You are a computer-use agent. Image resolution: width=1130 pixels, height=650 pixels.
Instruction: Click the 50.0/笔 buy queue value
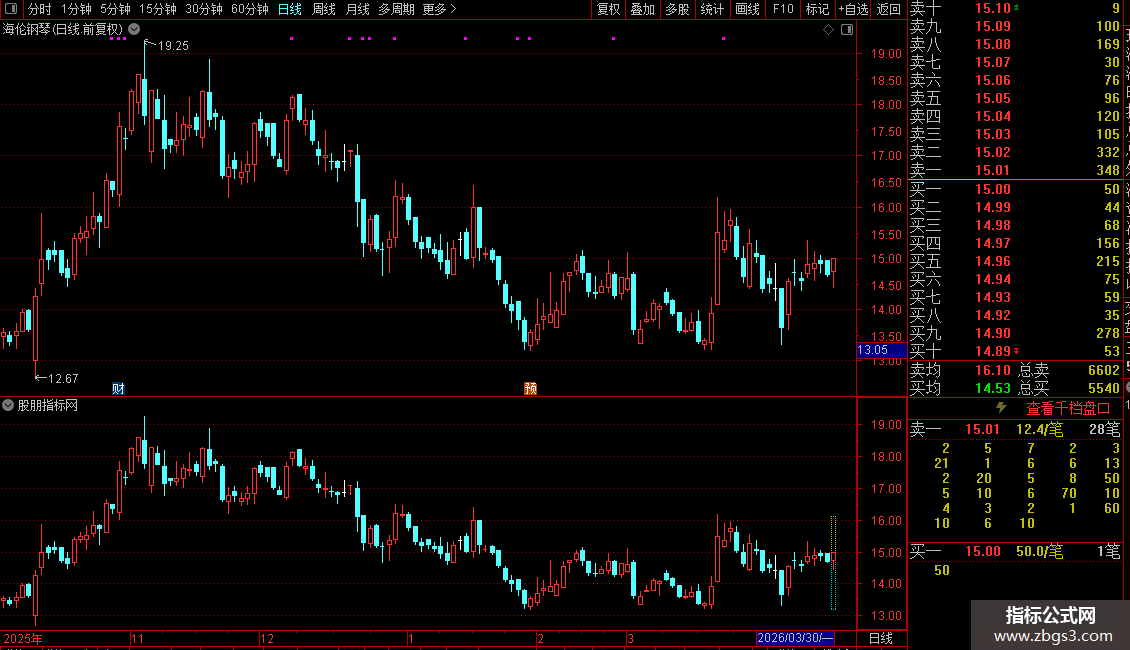click(1039, 551)
